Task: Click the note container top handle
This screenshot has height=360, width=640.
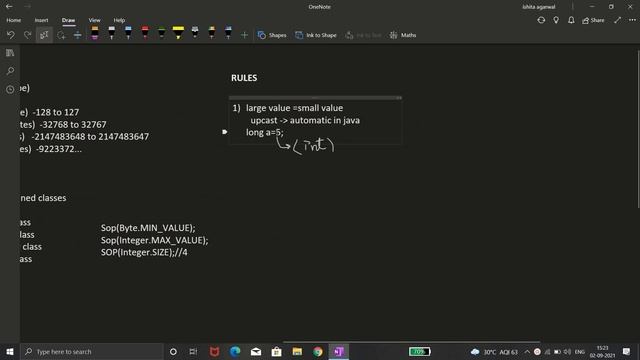Action: click(x=315, y=98)
